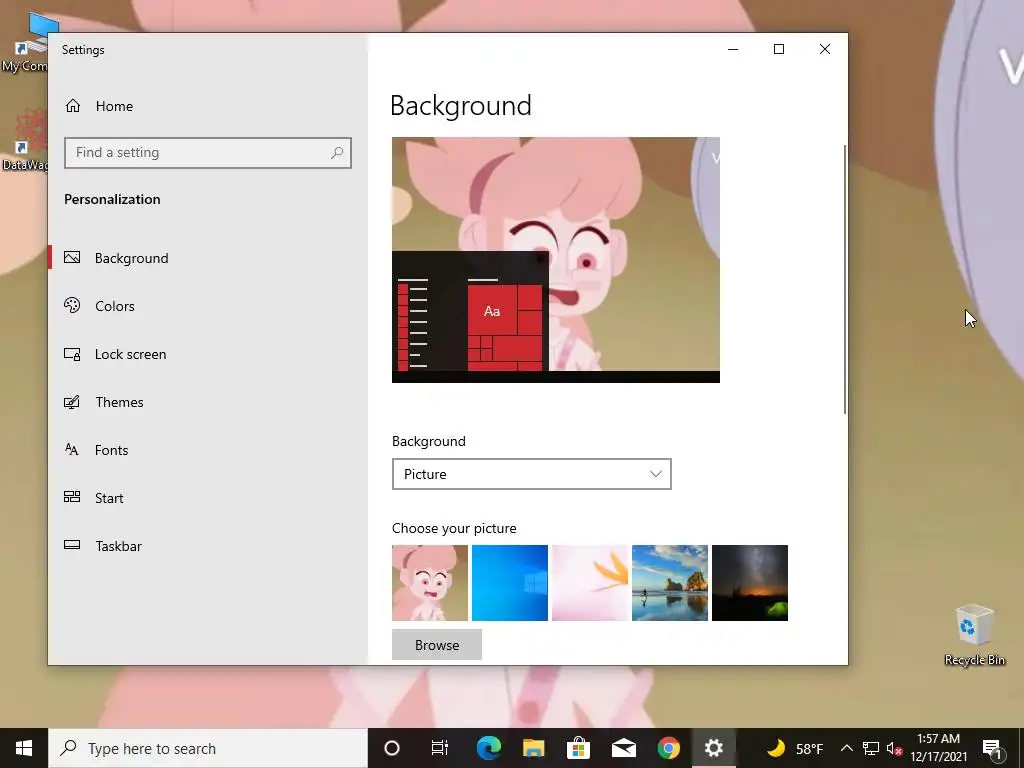Choose the blue Windows logo wallpaper thumbnail

[509, 583]
